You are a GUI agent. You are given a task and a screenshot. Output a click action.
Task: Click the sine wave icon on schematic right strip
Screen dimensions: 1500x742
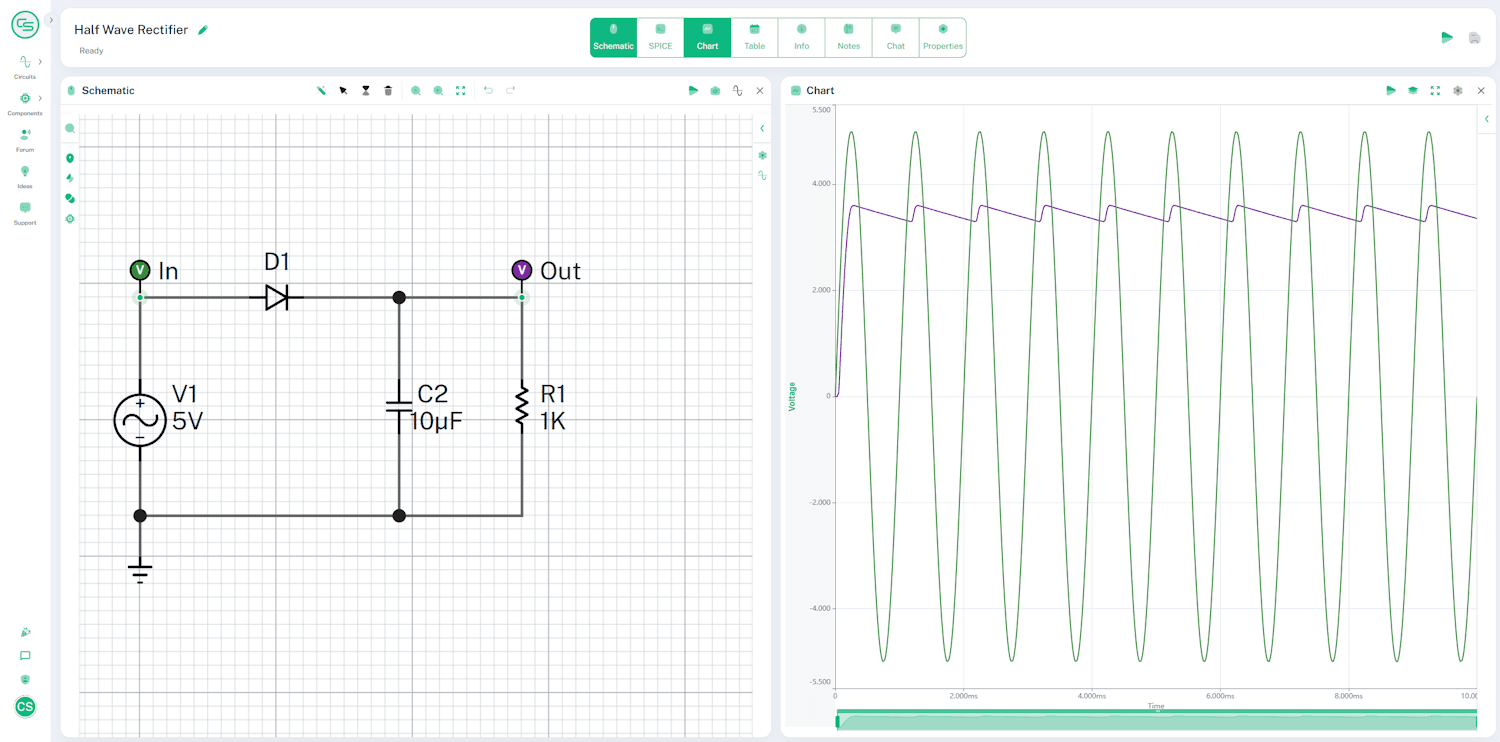[x=762, y=175]
